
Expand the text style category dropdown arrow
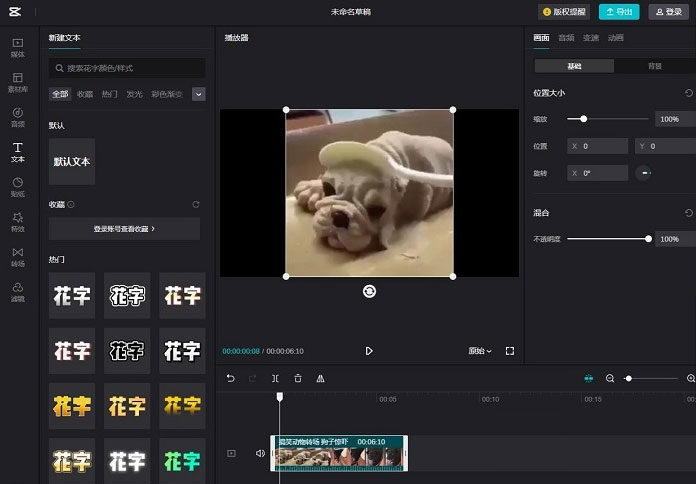[198, 94]
